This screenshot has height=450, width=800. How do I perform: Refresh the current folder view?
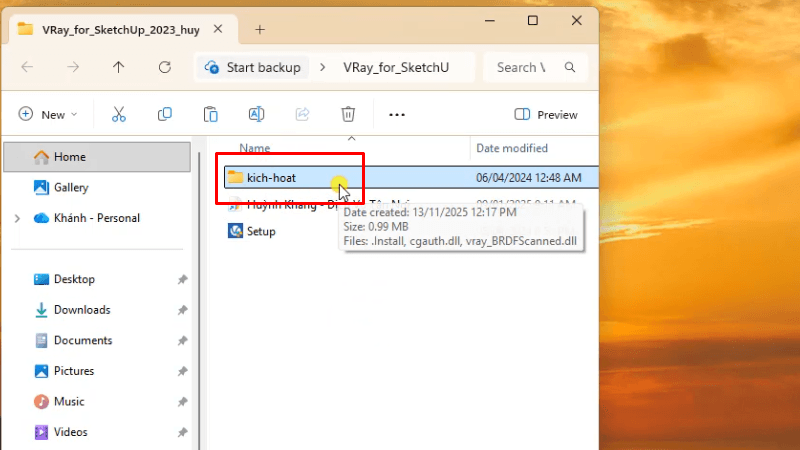tap(165, 67)
